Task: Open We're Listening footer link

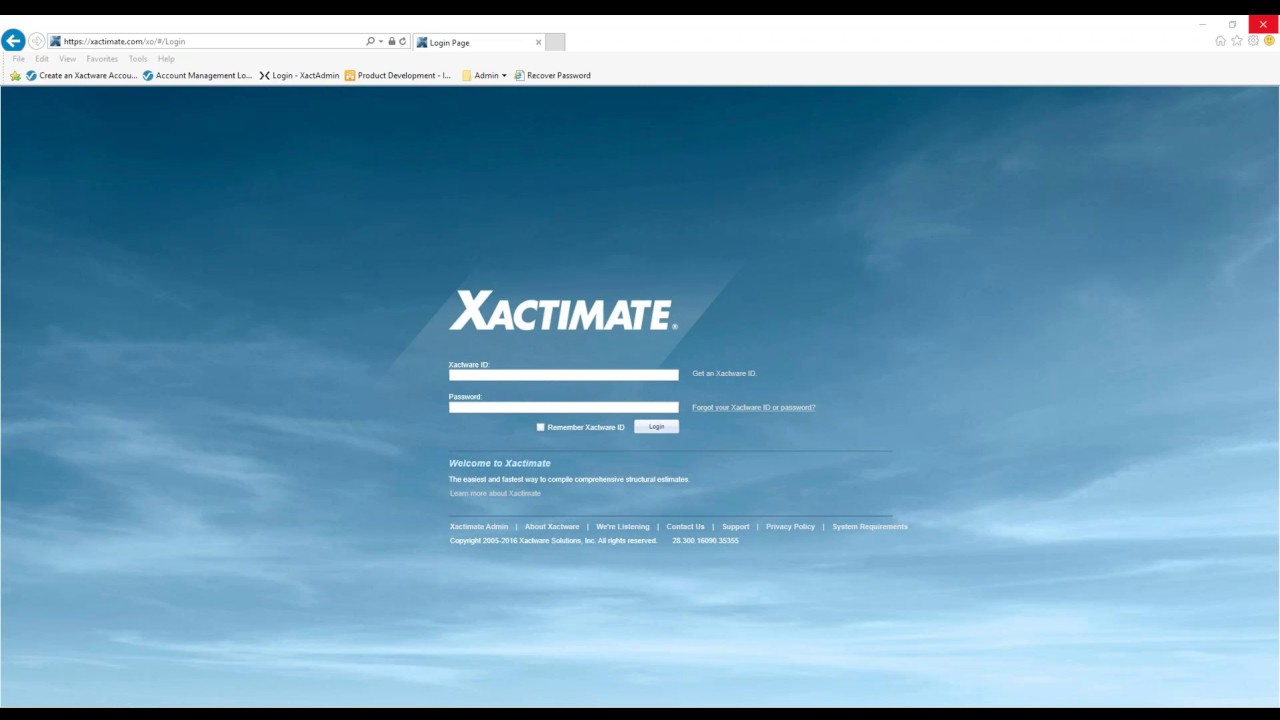Action: 622,526
